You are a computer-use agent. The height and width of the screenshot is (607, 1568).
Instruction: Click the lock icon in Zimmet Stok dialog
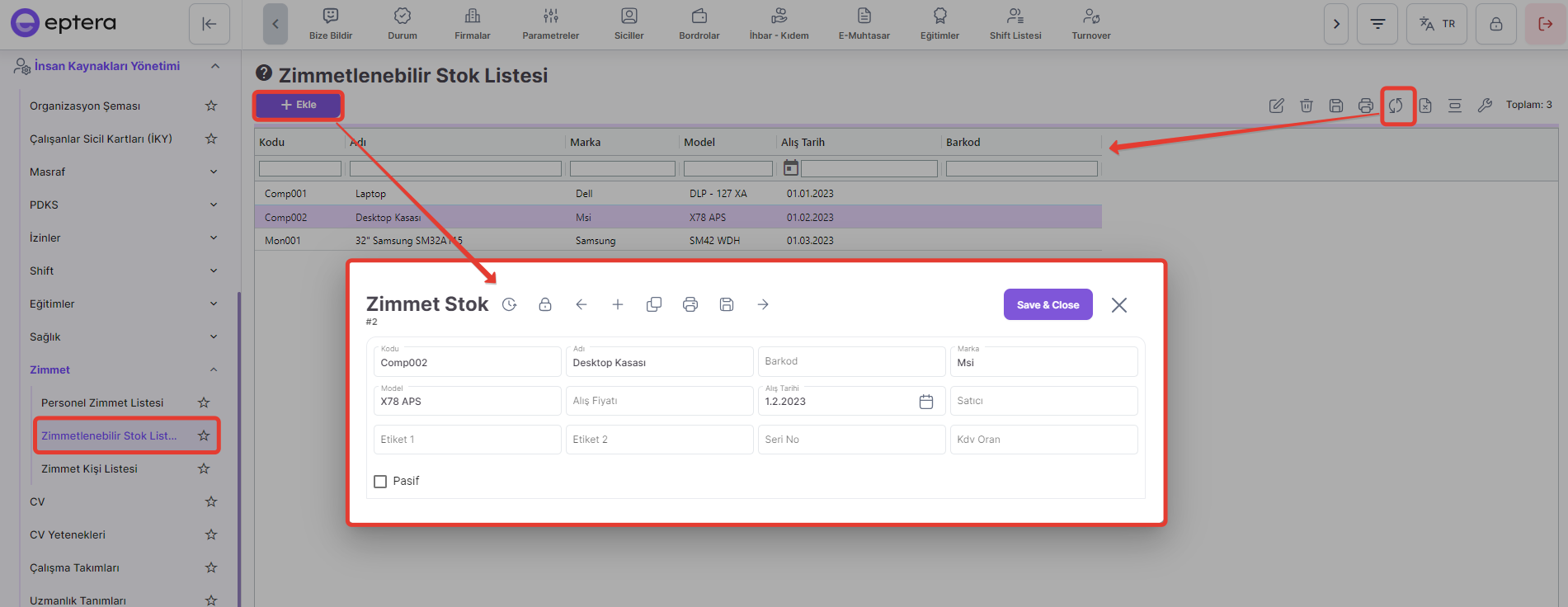coord(545,304)
